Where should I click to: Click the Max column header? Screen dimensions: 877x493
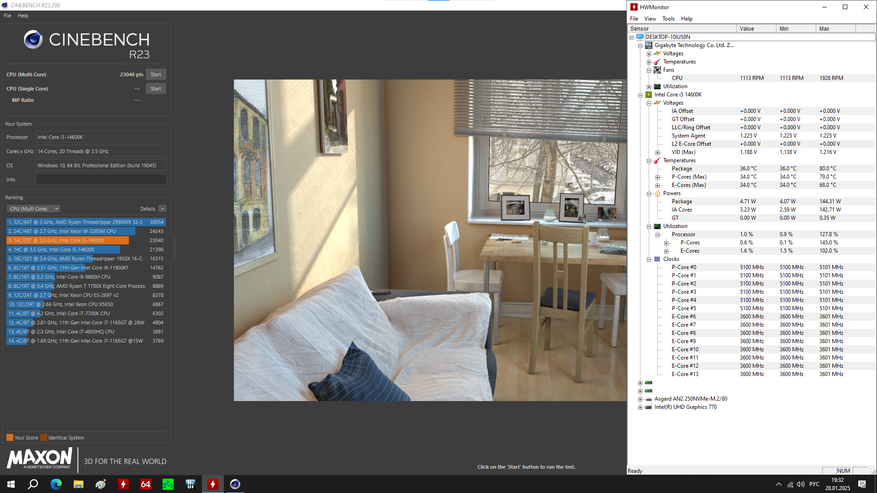[x=836, y=29]
